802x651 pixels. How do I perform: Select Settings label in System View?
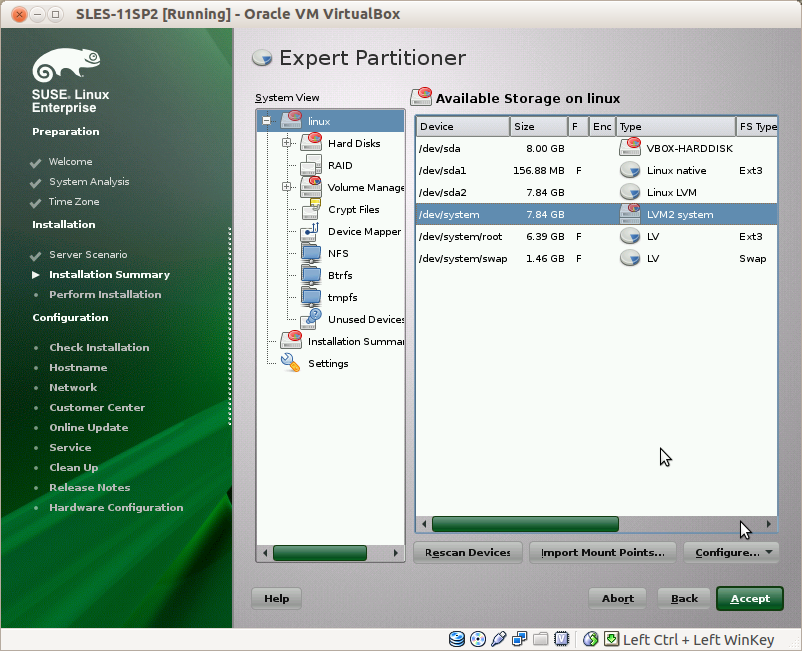(328, 363)
